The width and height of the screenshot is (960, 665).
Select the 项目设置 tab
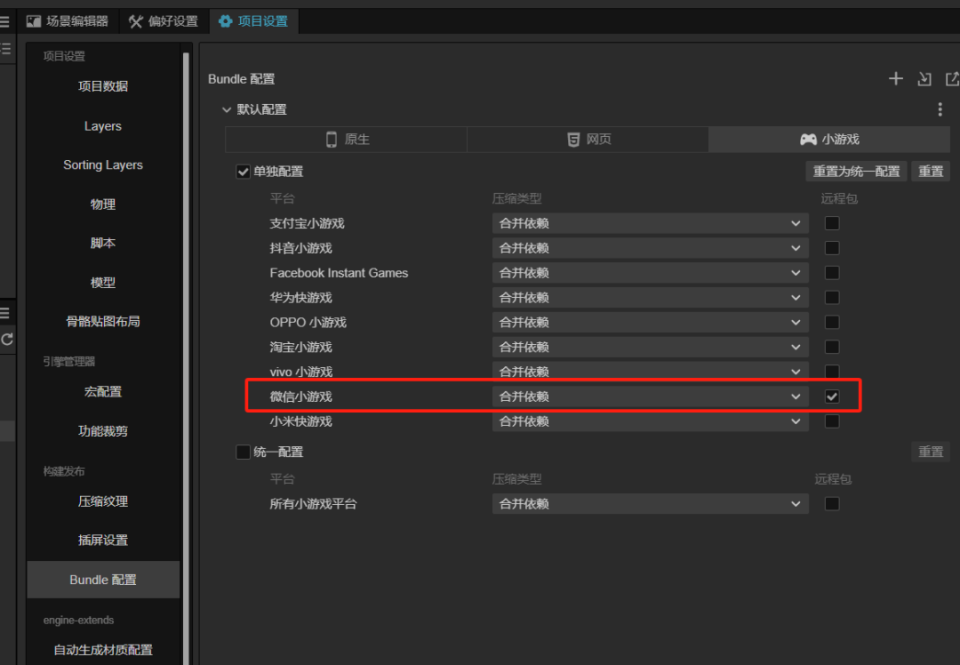pos(253,21)
